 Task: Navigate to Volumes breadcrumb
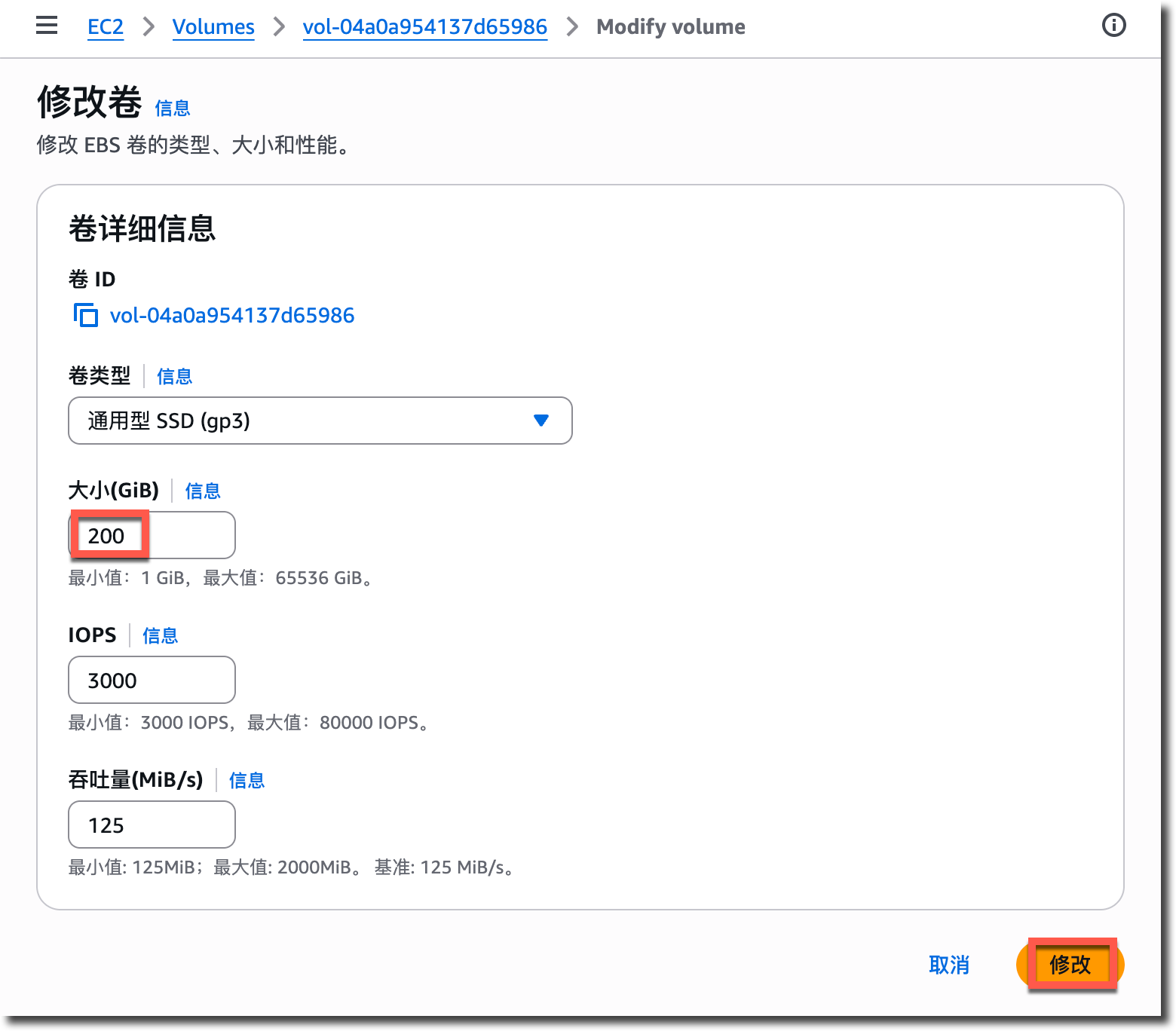click(213, 27)
